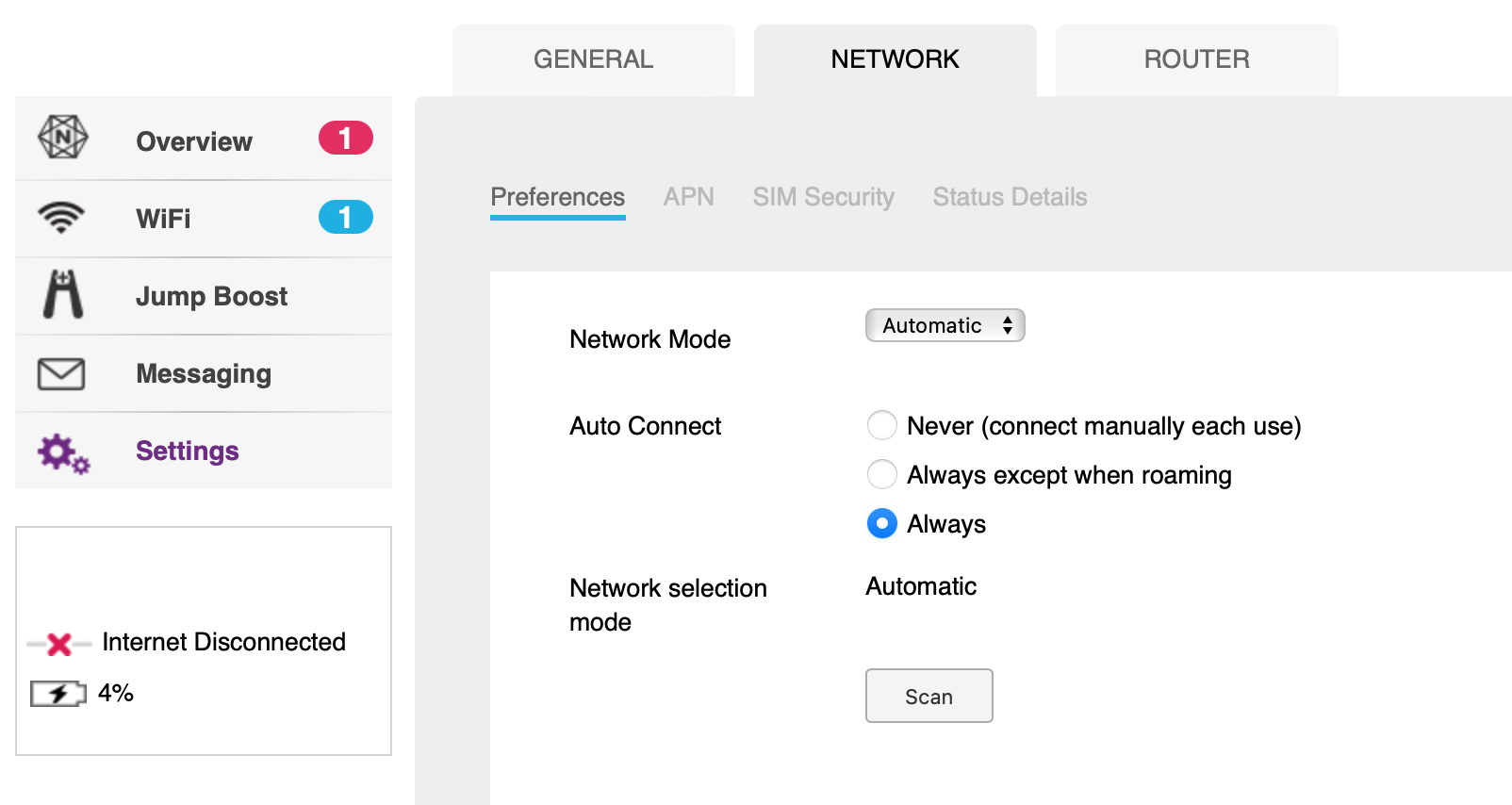Click the Netgear Overview logo icon
1512x805 pixels.
coord(63,138)
